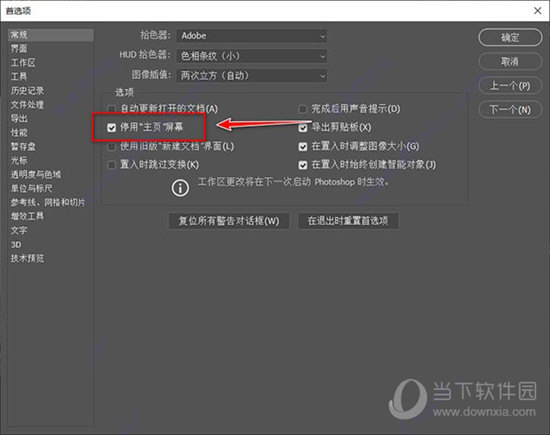Switch to 工作区 preferences
The width and height of the screenshot is (550, 435).
(x=23, y=63)
